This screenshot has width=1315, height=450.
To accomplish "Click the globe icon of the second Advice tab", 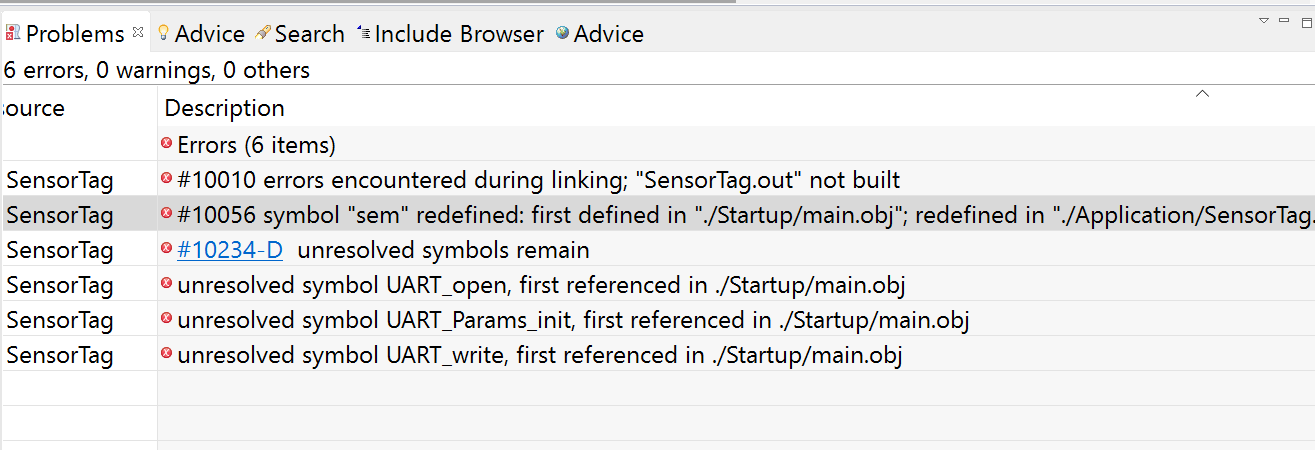I will [x=562, y=33].
